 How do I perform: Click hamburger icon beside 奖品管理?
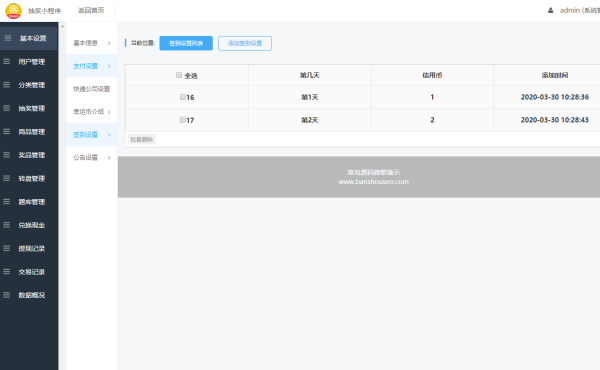[7, 155]
